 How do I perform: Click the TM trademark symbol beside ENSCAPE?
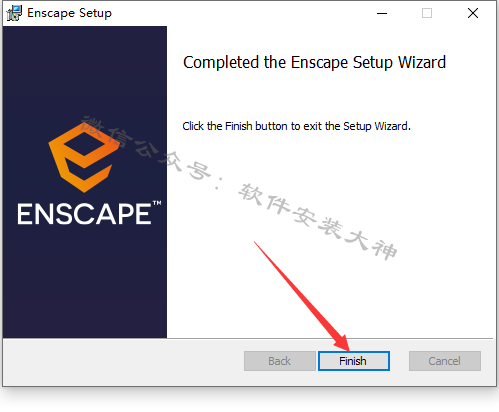point(157,203)
